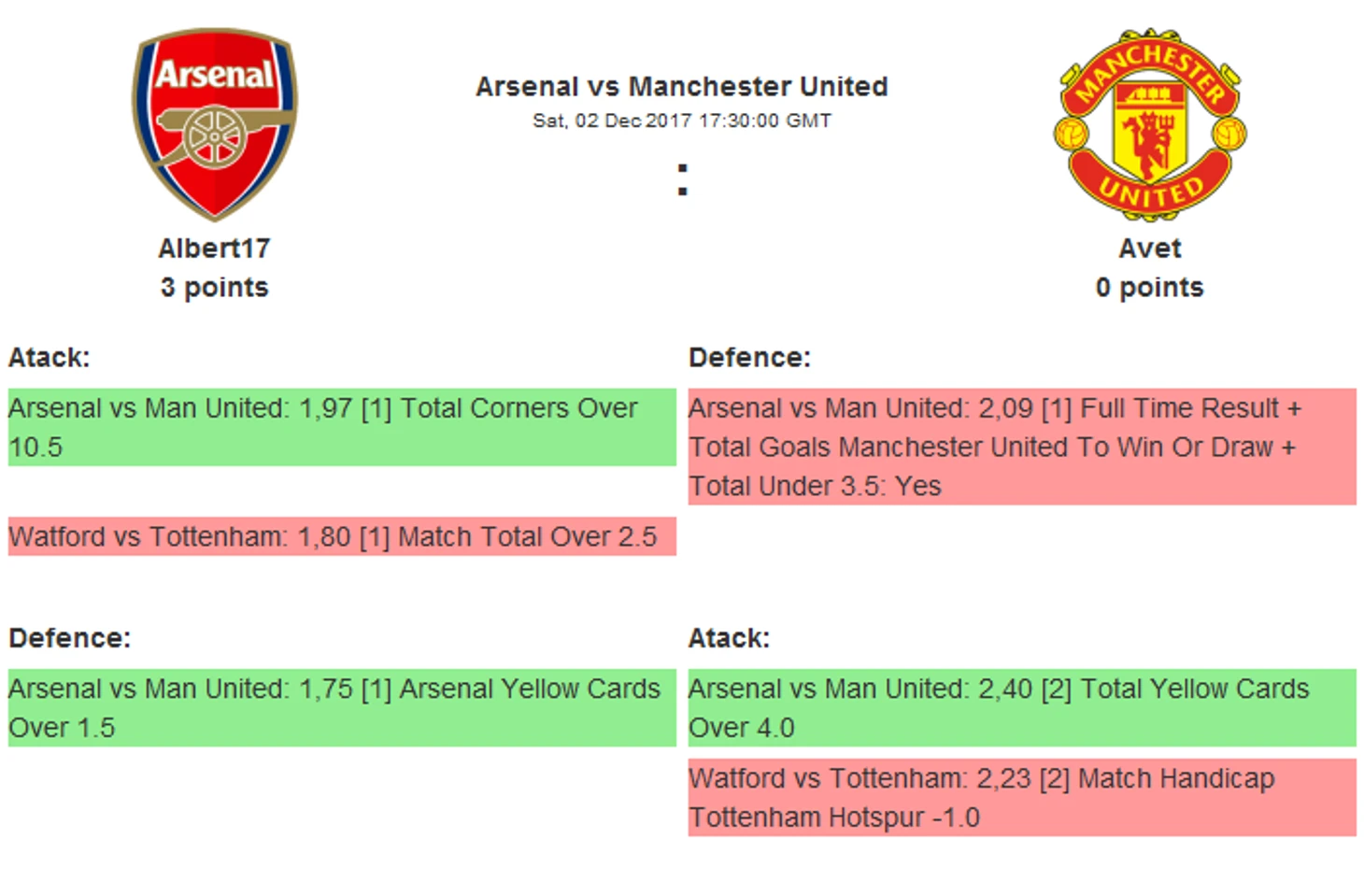Click Avet's Defence section heading

click(750, 357)
